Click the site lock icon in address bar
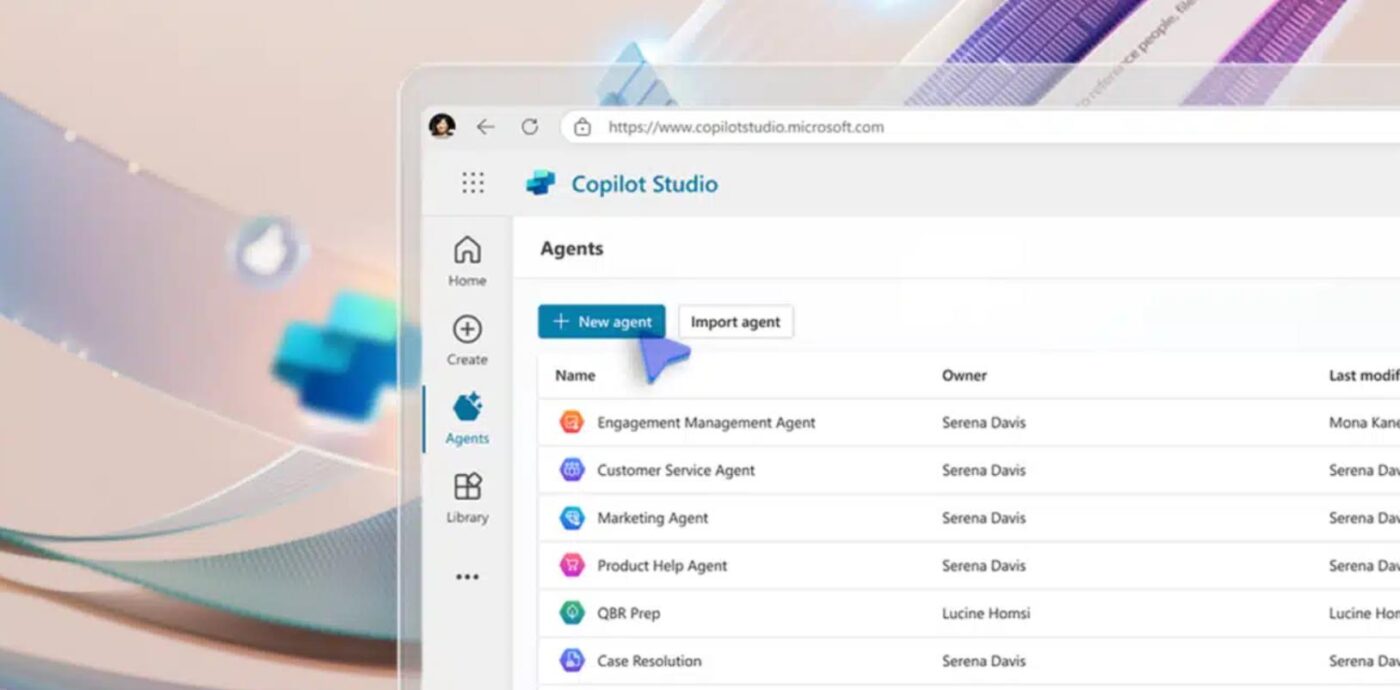The width and height of the screenshot is (1400, 690). coord(582,127)
